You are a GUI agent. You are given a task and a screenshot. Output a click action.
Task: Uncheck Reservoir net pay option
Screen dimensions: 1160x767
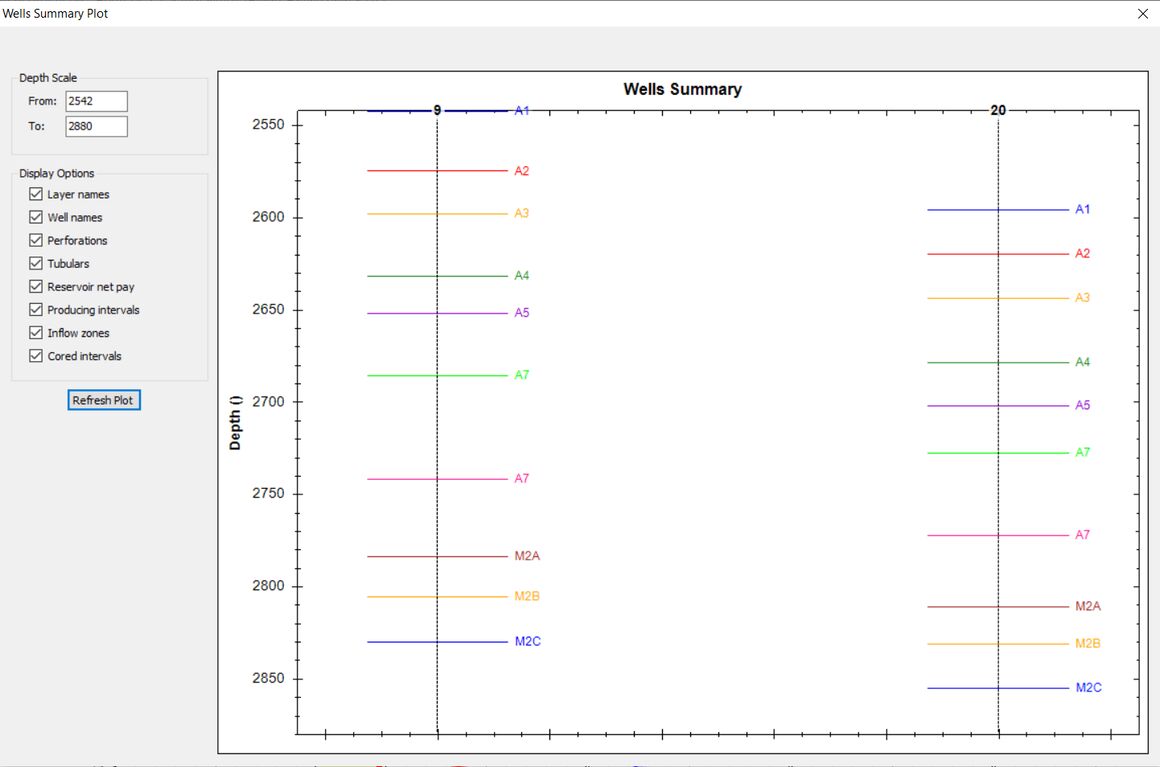coord(36,287)
